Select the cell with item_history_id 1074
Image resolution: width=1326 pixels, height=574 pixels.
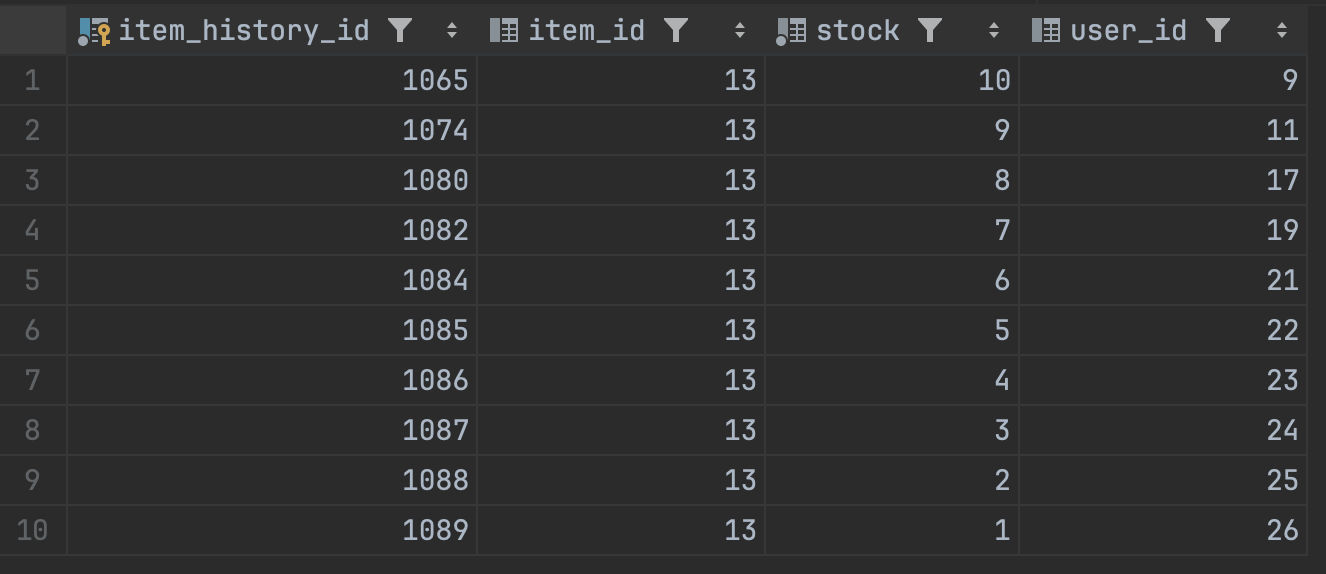(x=272, y=130)
